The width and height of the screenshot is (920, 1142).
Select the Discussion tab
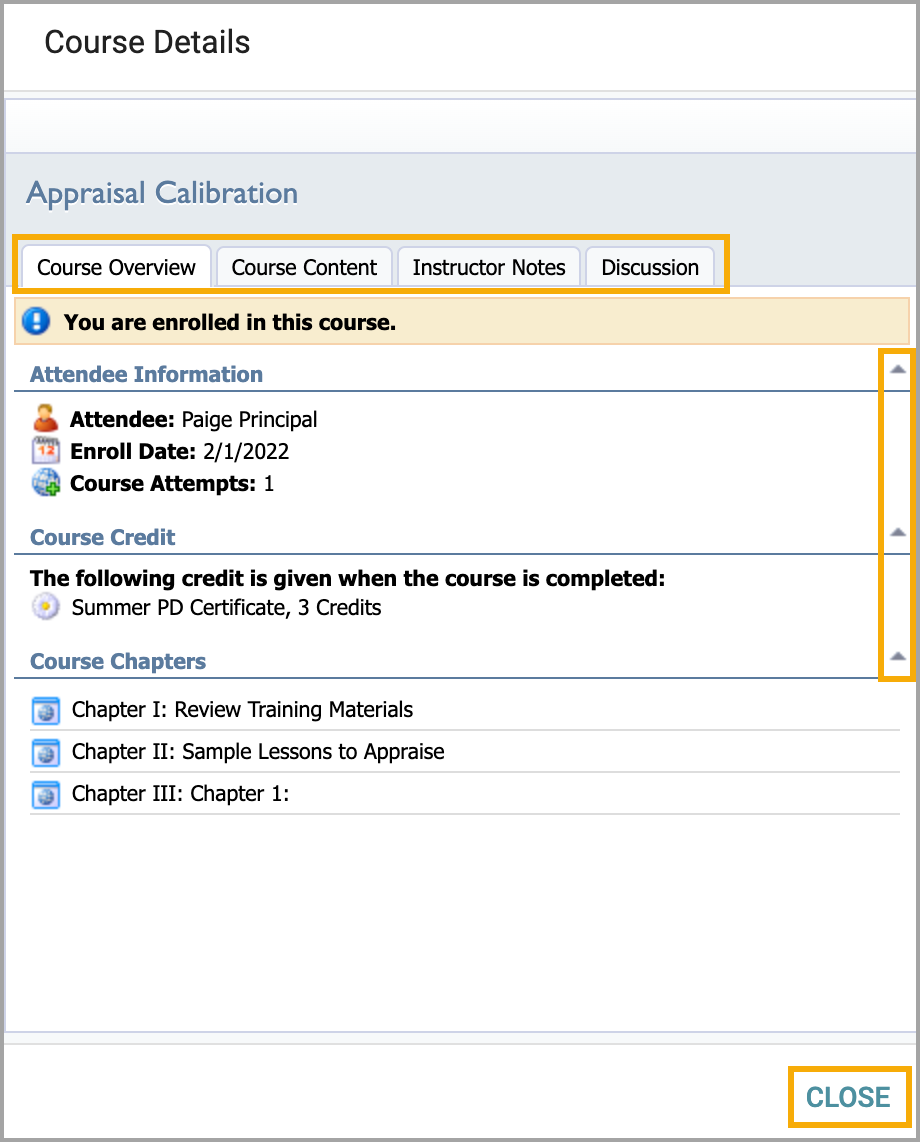[x=650, y=267]
